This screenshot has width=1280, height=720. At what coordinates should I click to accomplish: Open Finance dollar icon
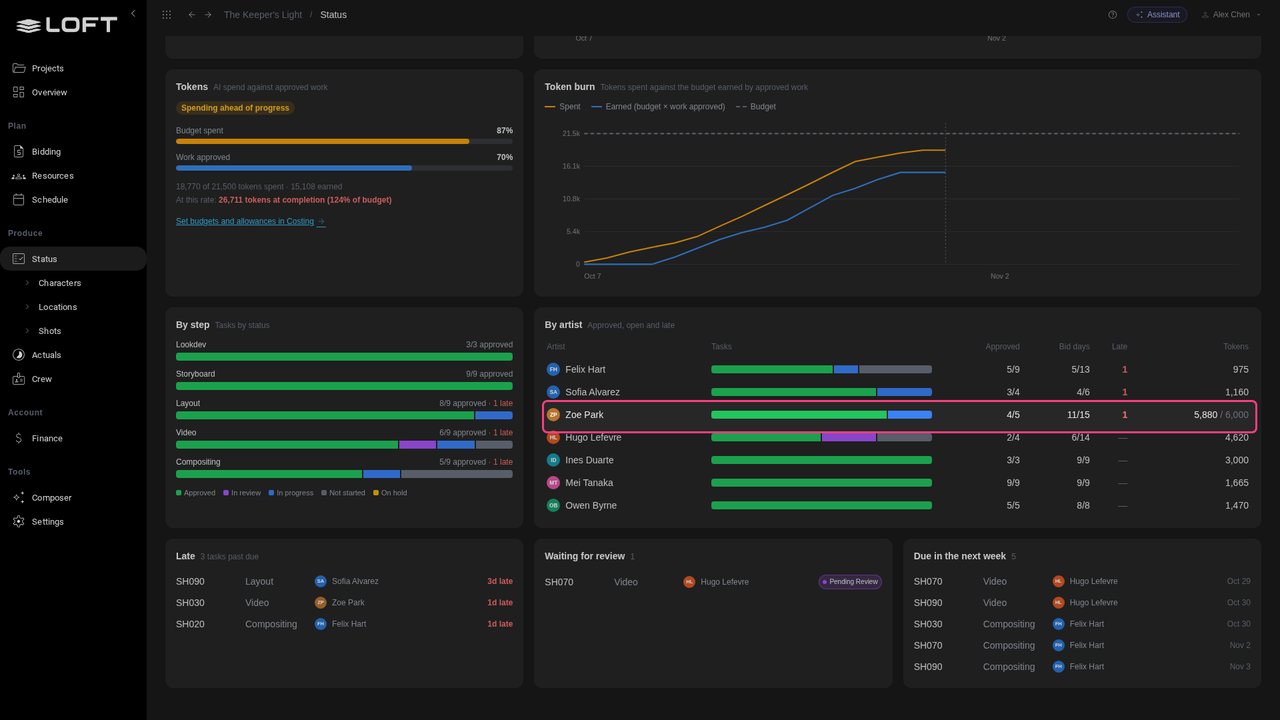point(18,438)
